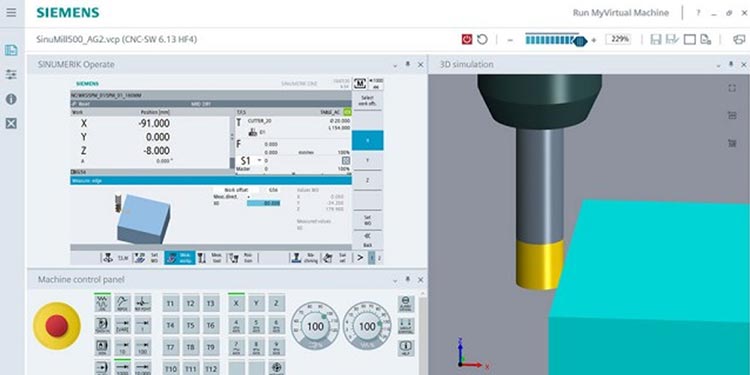This screenshot has width=750, height=375.
Task: Click the red power button in toolbar
Action: click(467, 40)
